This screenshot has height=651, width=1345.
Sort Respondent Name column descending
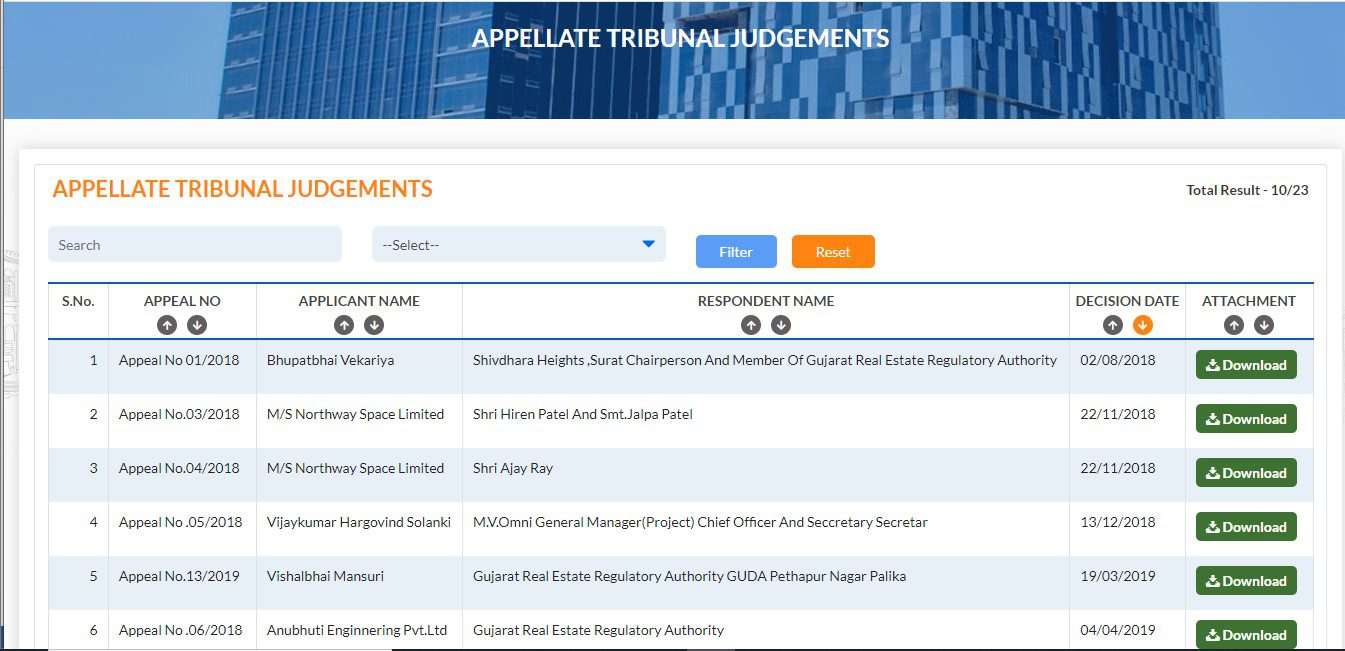coord(781,324)
